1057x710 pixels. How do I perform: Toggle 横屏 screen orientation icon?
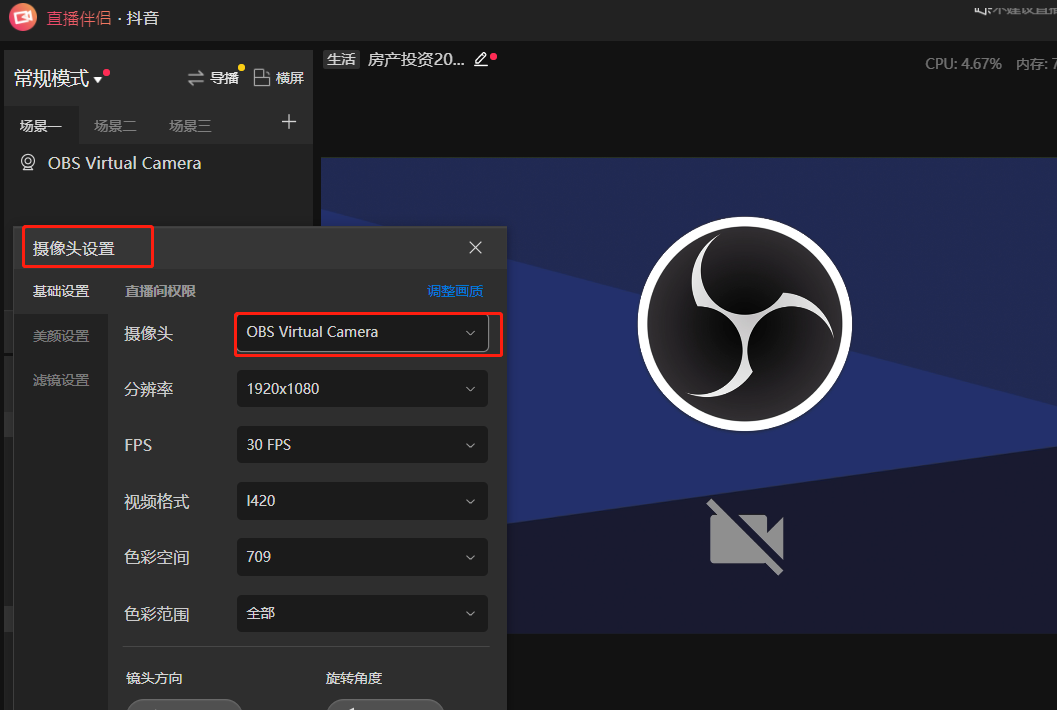click(x=262, y=78)
